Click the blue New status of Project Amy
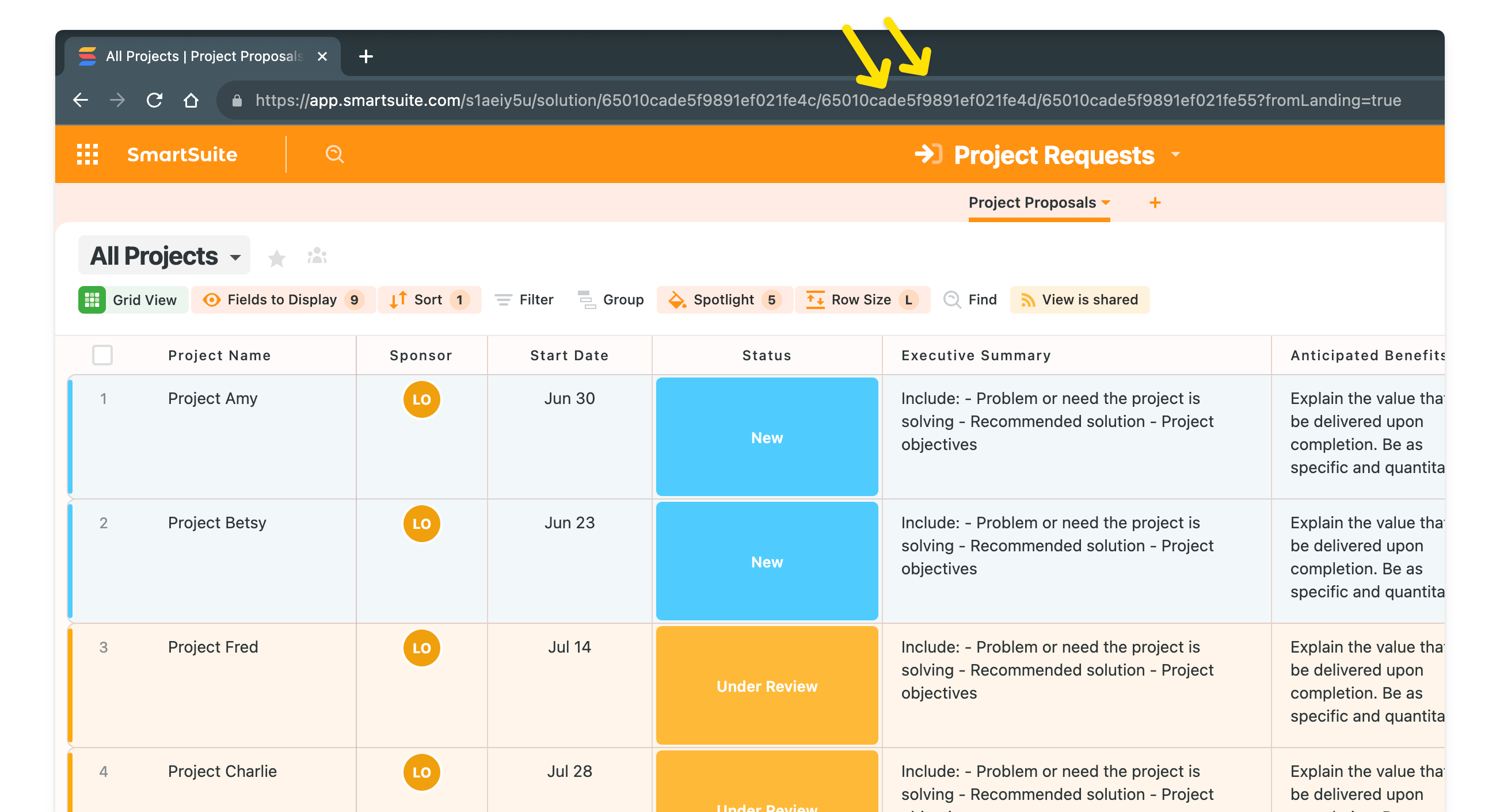The width and height of the screenshot is (1500, 812). 766,437
